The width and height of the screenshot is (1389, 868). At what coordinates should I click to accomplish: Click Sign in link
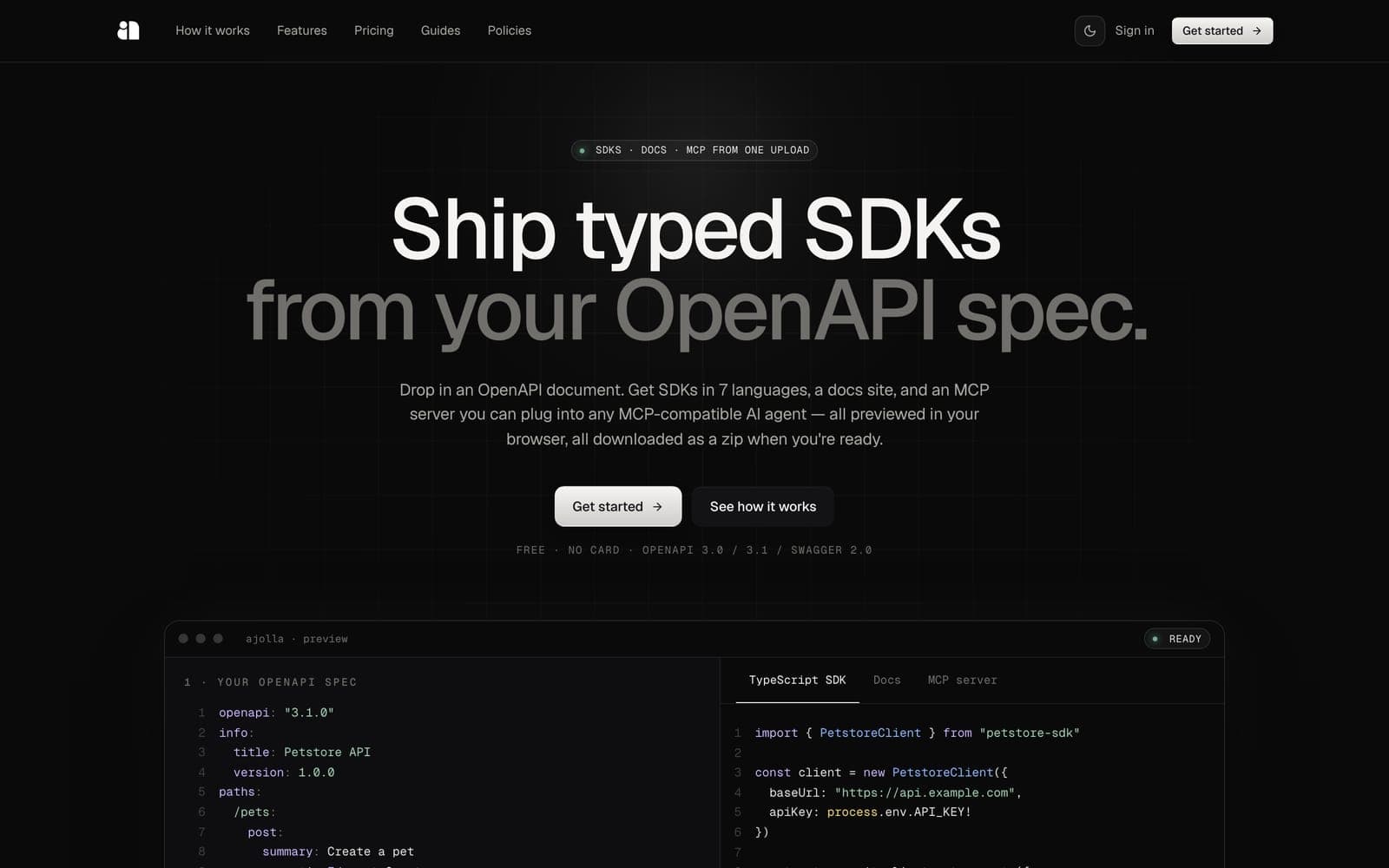click(x=1135, y=30)
